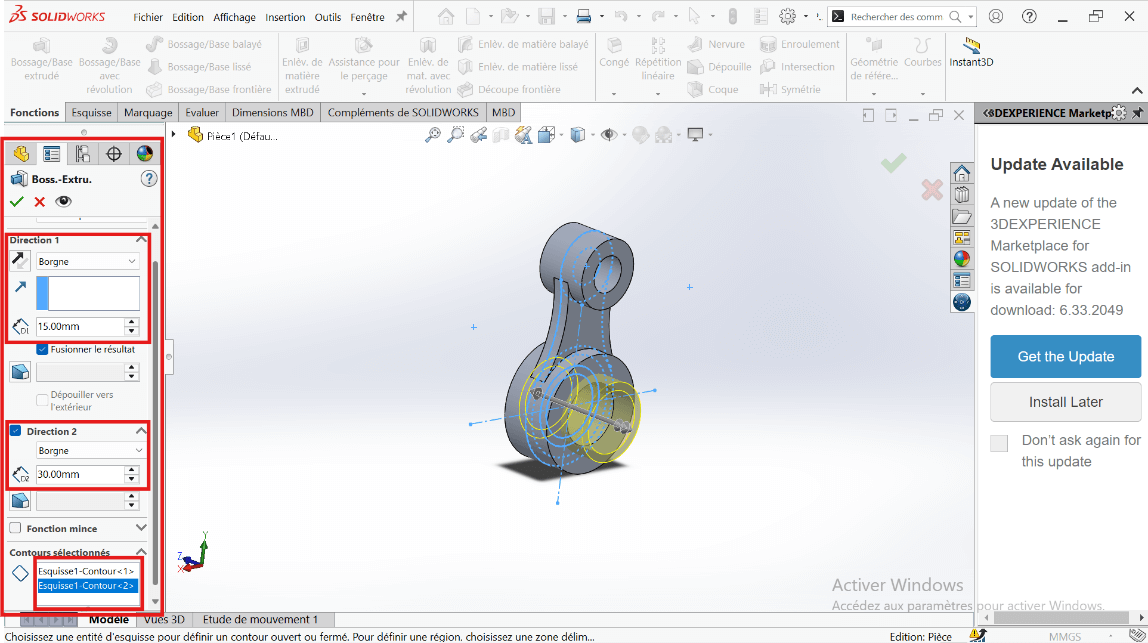The image size is (1148, 643).
Task: Open the DisplayManager appearance tab icon
Action: 145,153
